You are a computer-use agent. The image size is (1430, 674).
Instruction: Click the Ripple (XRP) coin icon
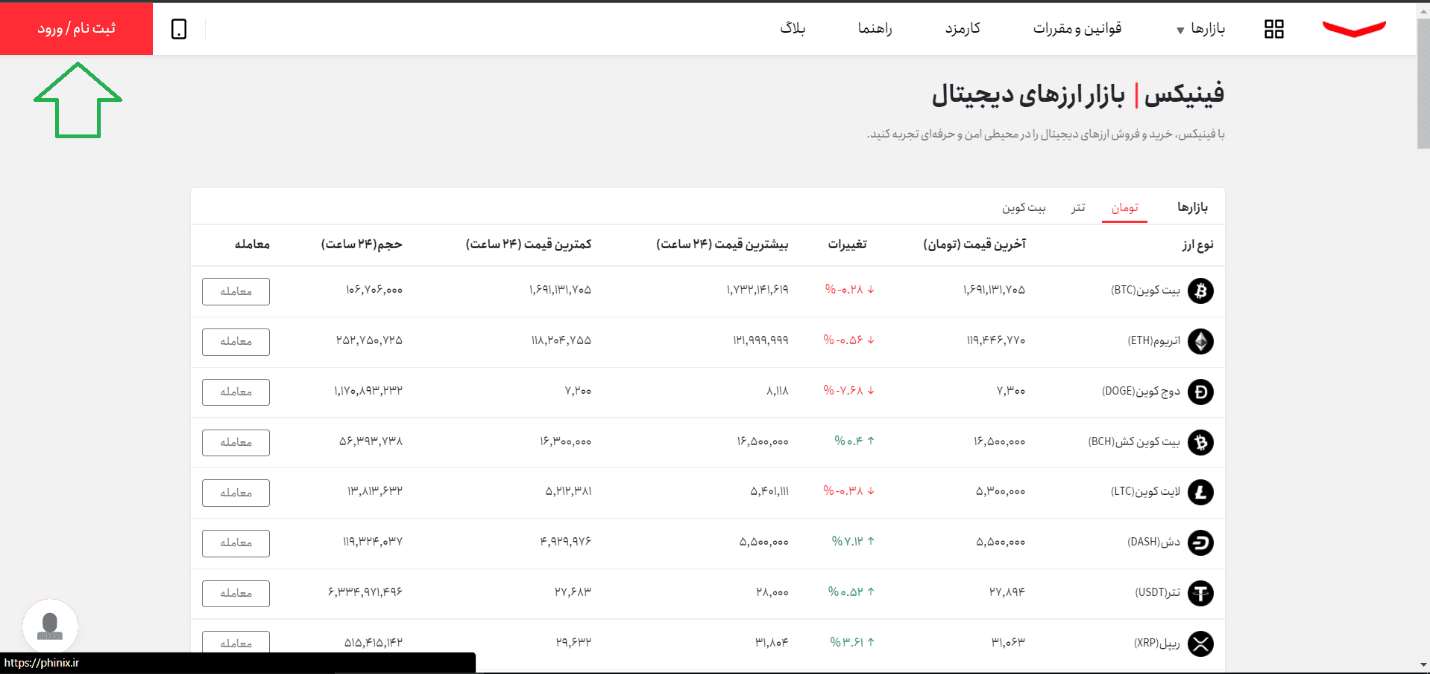(x=1200, y=643)
